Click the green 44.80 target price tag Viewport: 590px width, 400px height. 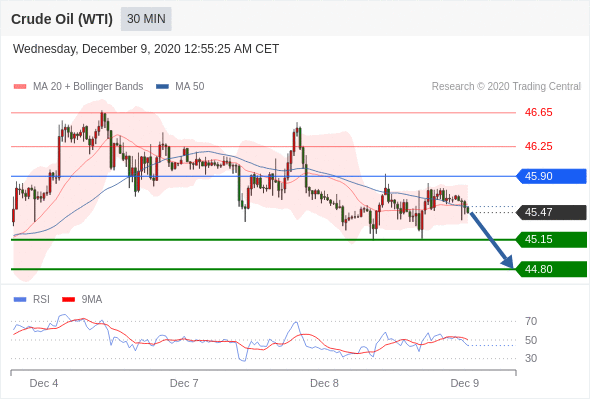click(x=551, y=269)
